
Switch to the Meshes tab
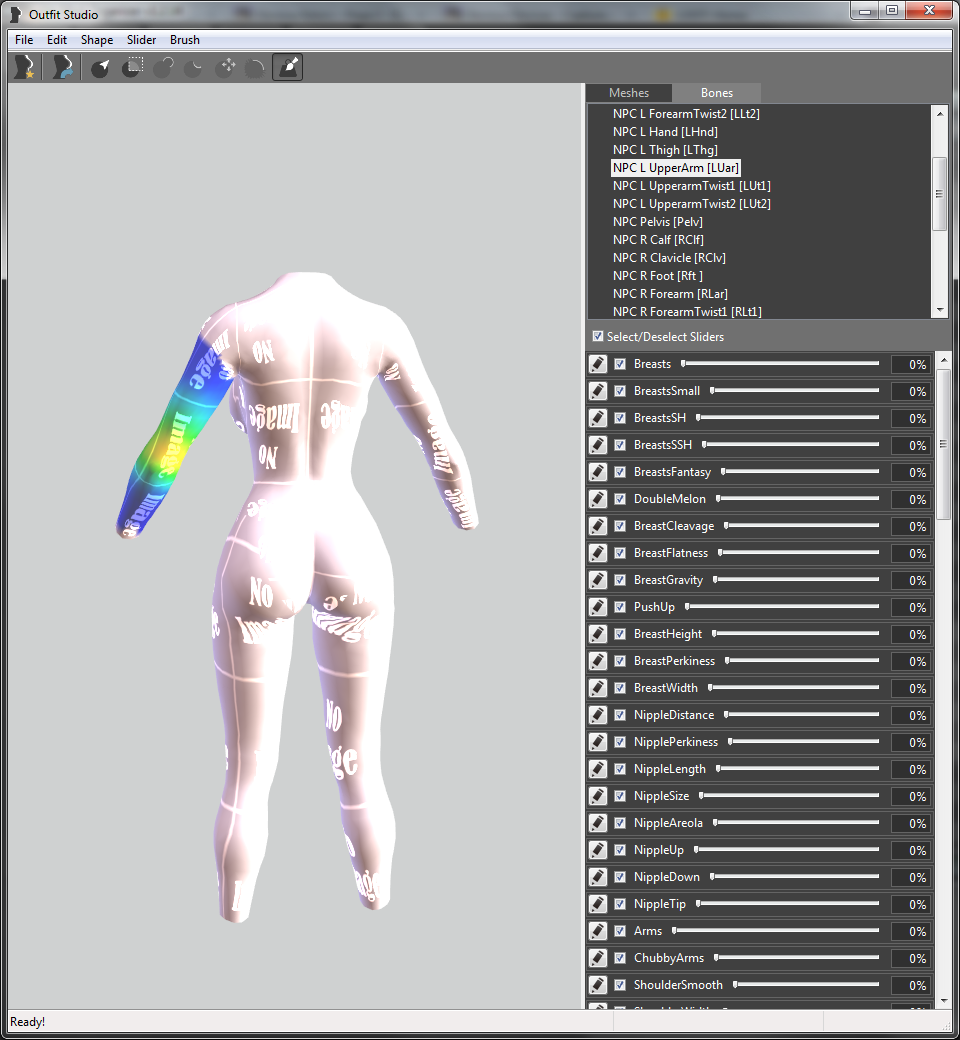tap(629, 93)
